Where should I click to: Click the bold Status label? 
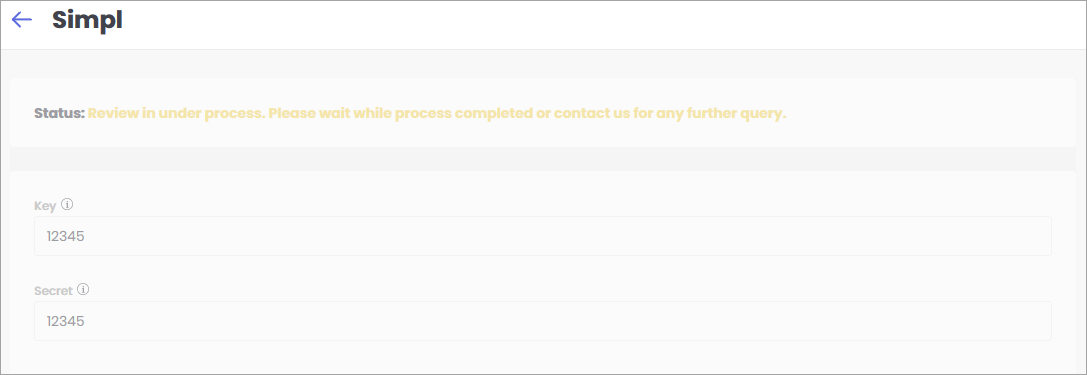pos(60,113)
